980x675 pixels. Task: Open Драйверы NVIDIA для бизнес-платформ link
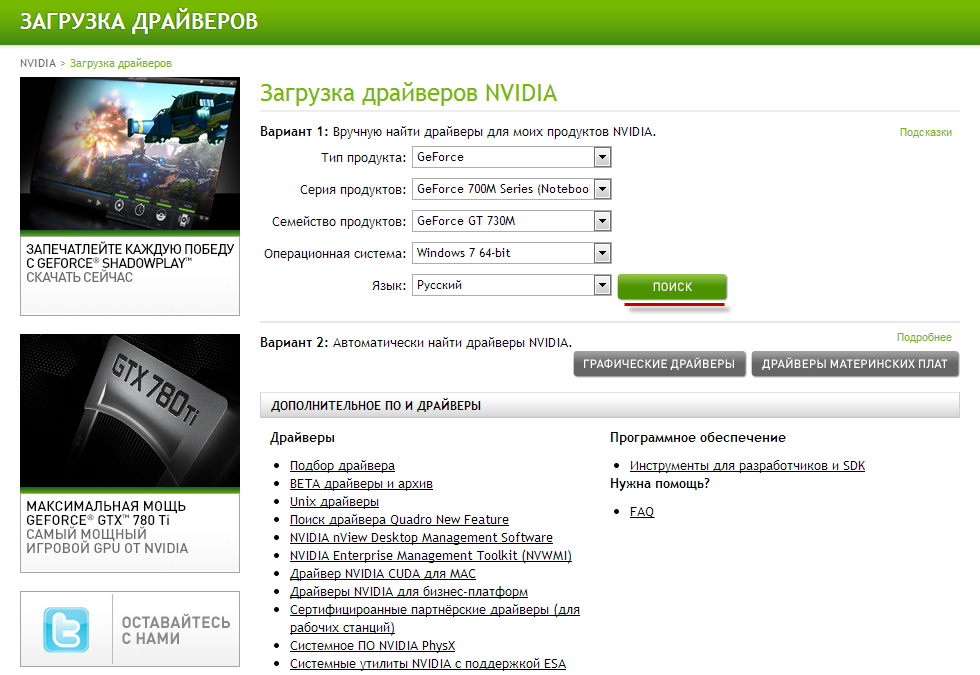pyautogui.click(x=409, y=592)
